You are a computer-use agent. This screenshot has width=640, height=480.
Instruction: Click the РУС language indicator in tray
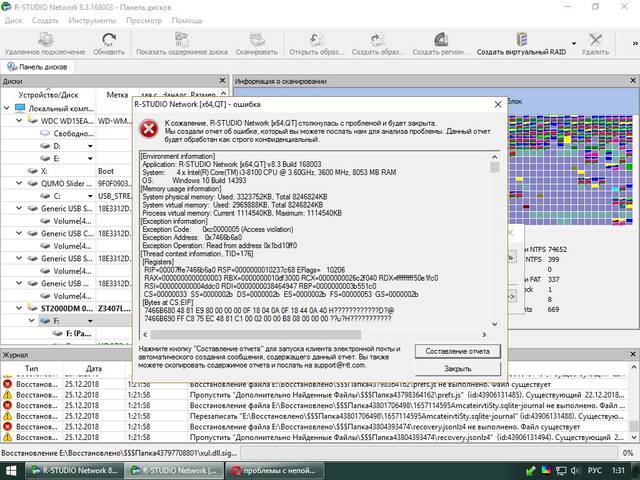click(594, 471)
